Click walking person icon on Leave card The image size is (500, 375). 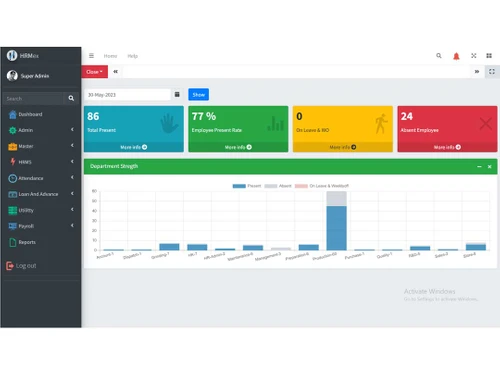click(x=381, y=124)
